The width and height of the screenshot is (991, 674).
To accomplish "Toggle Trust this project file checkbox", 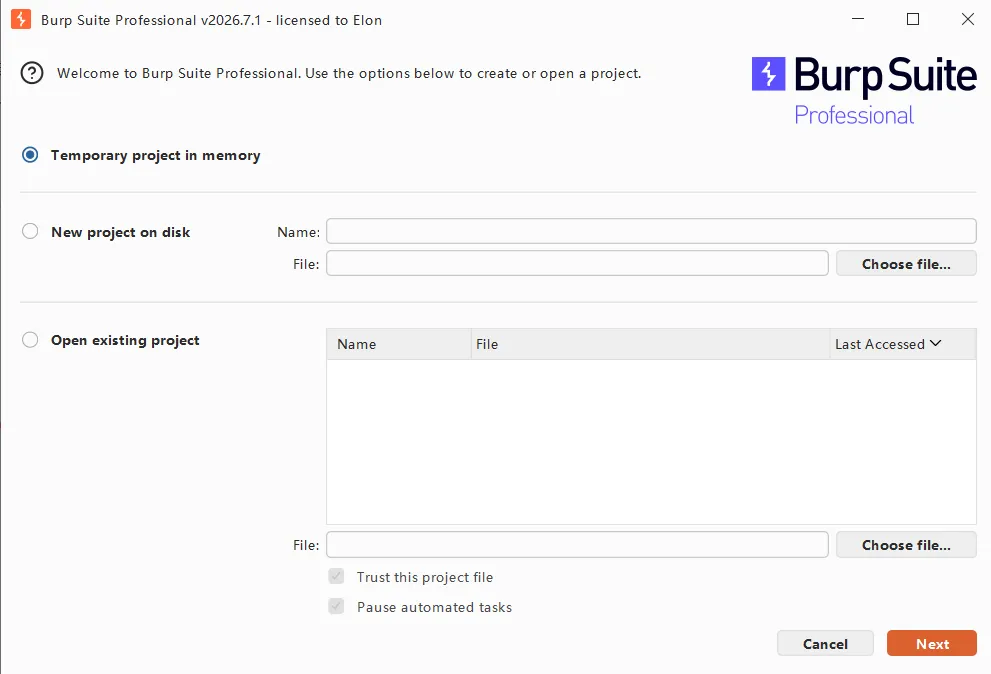I will [x=336, y=576].
